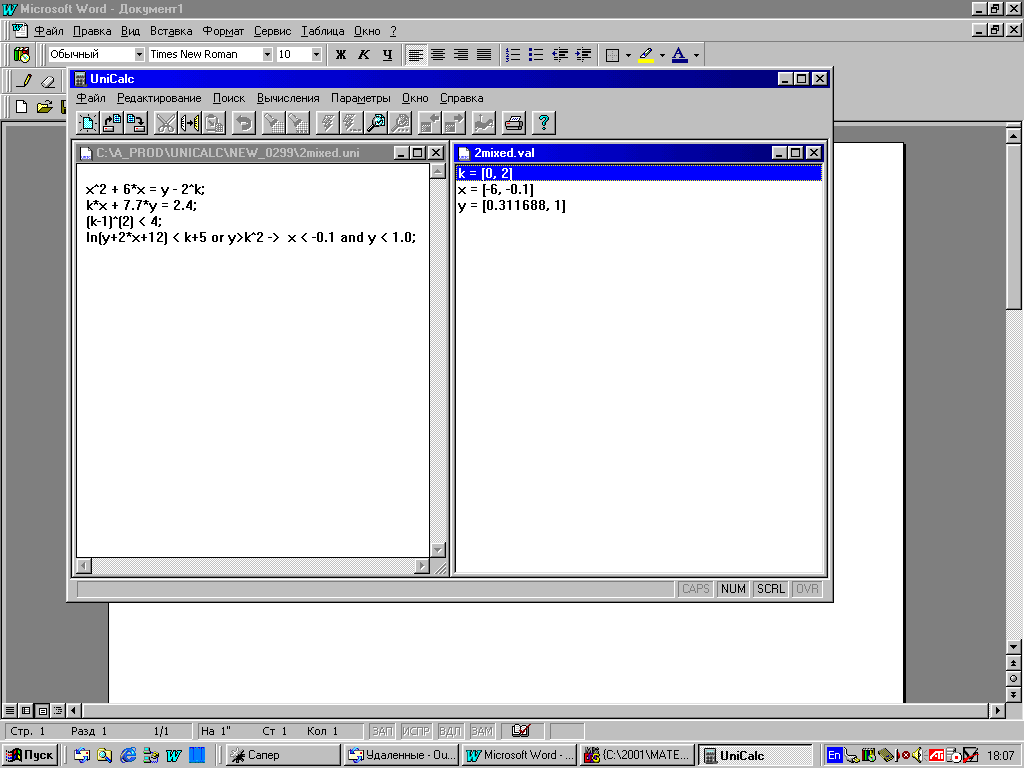This screenshot has width=1024, height=768.
Task: Click the spelling status book icon in Word
Action: 520,730
